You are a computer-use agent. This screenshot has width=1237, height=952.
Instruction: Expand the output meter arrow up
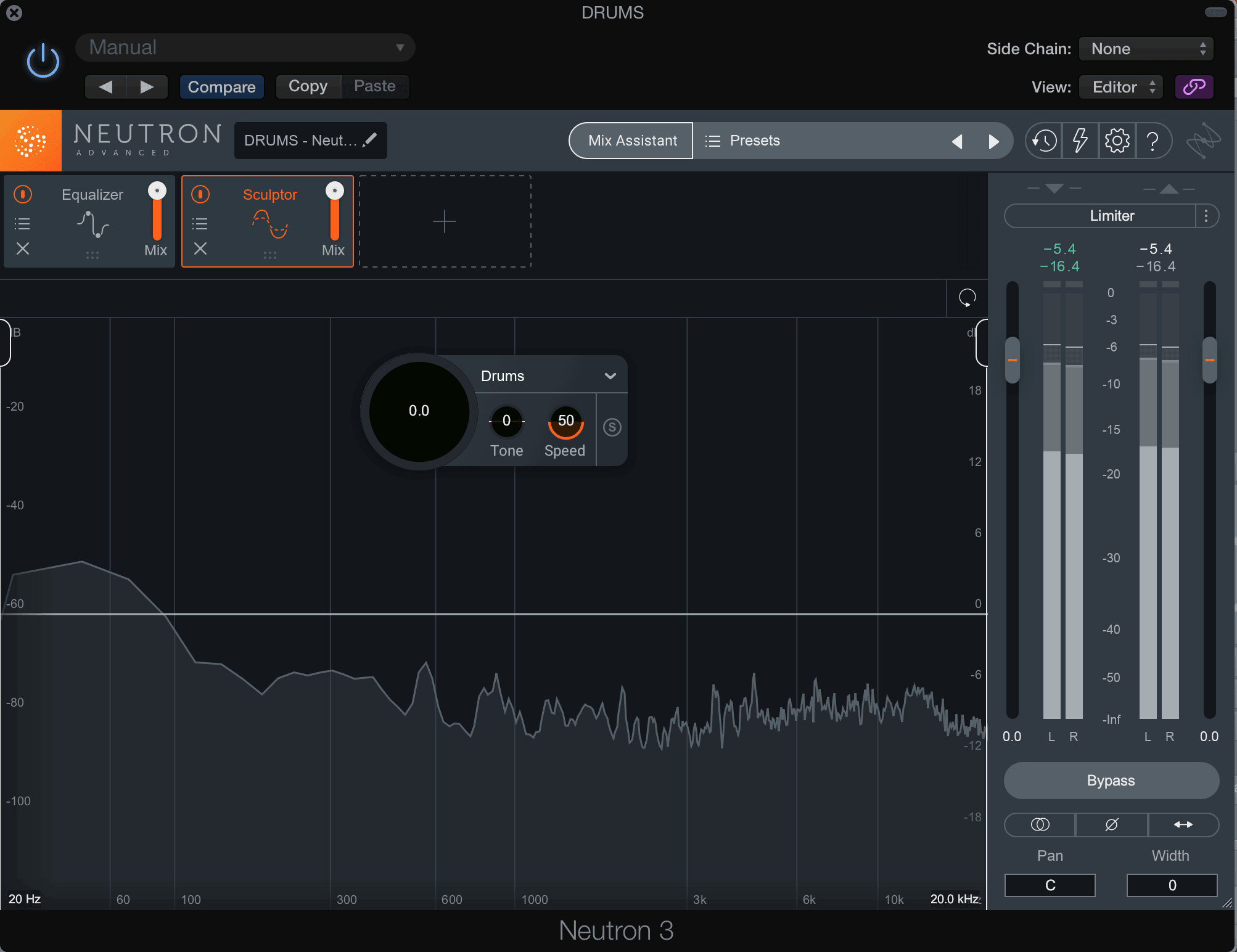click(x=1169, y=188)
